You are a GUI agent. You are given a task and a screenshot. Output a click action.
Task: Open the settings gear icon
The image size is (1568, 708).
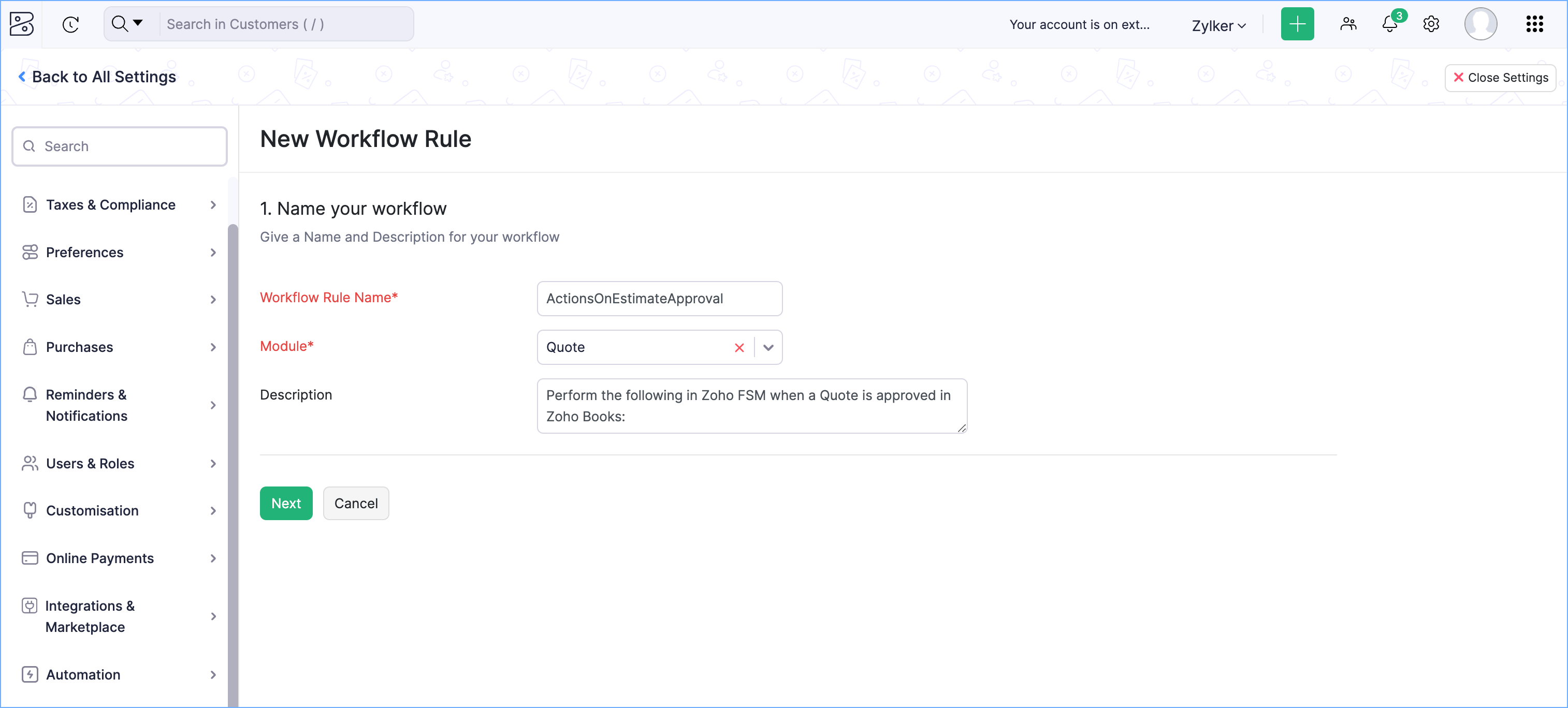click(x=1430, y=24)
